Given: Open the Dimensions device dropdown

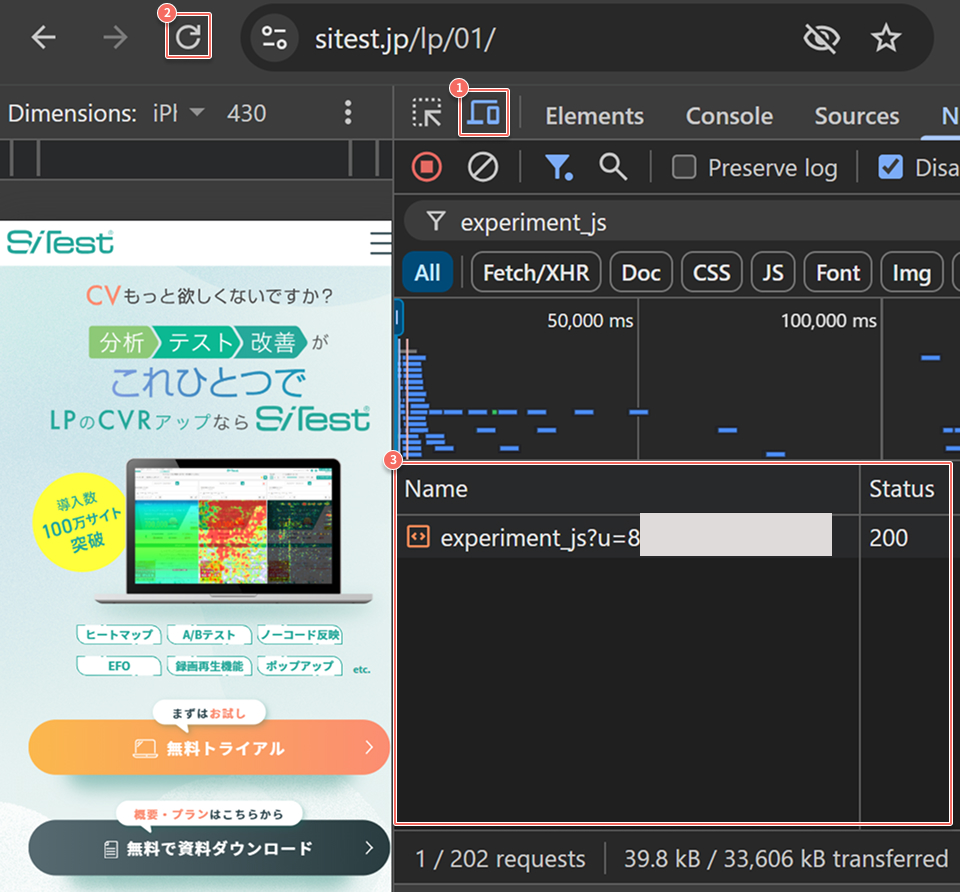Looking at the screenshot, I should pyautogui.click(x=178, y=113).
